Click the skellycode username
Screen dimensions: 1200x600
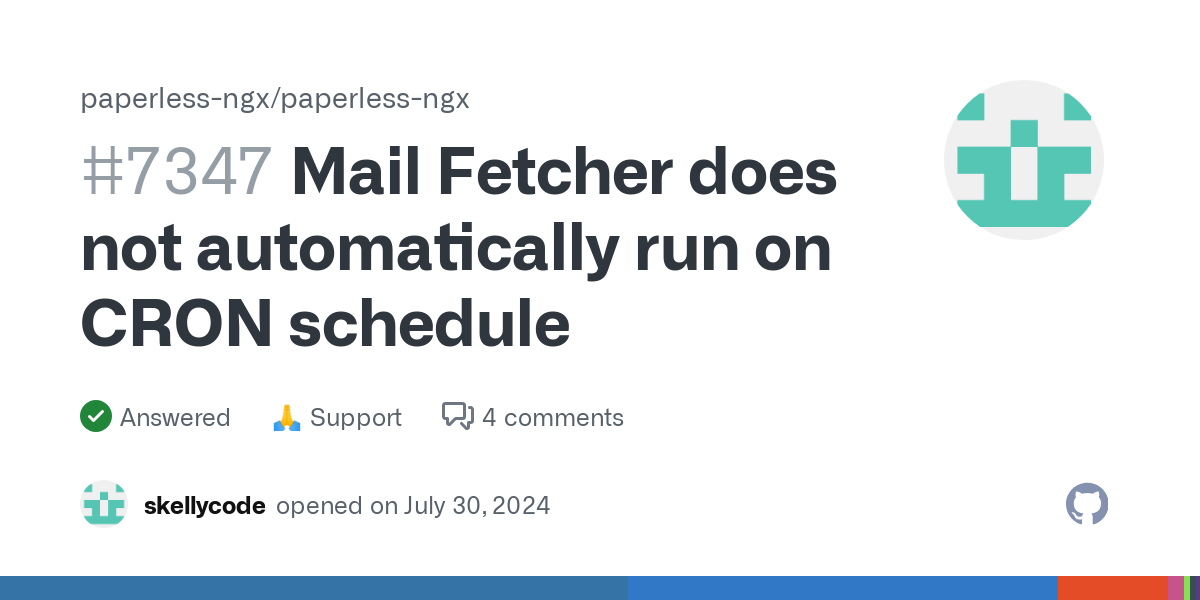(x=205, y=505)
